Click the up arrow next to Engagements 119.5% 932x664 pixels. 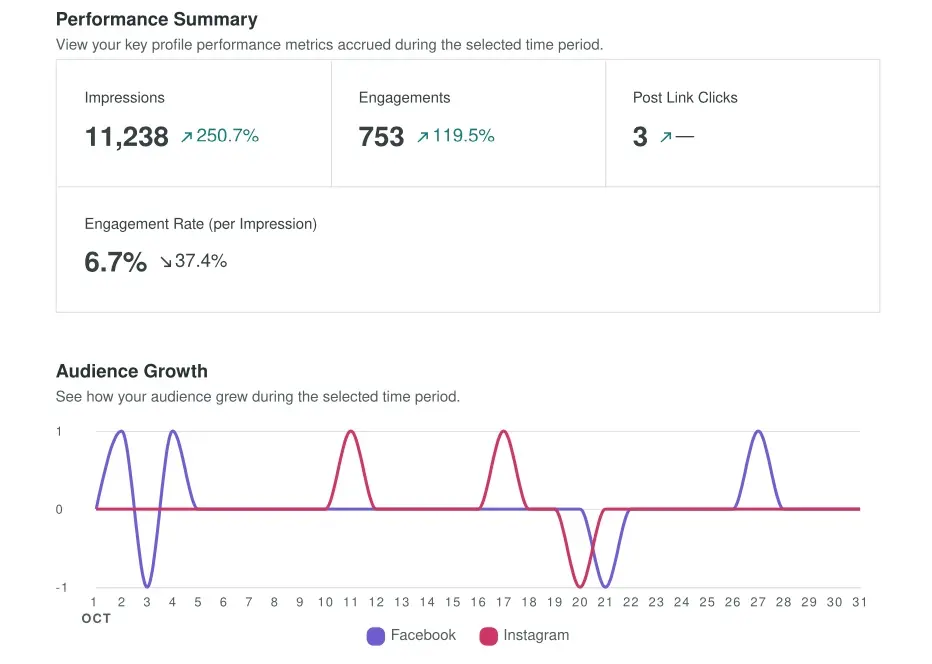422,138
